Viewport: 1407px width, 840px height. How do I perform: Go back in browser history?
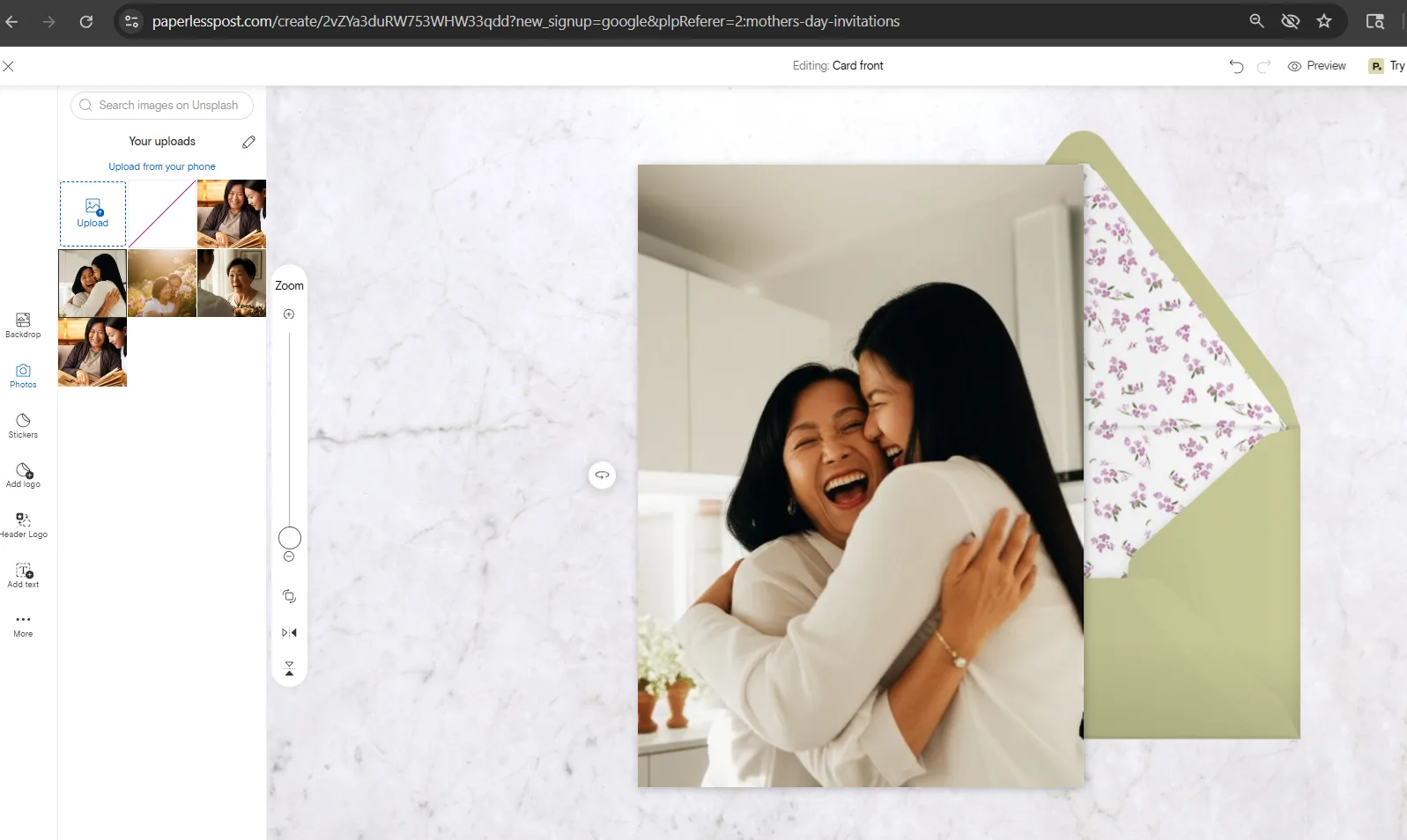tap(11, 21)
